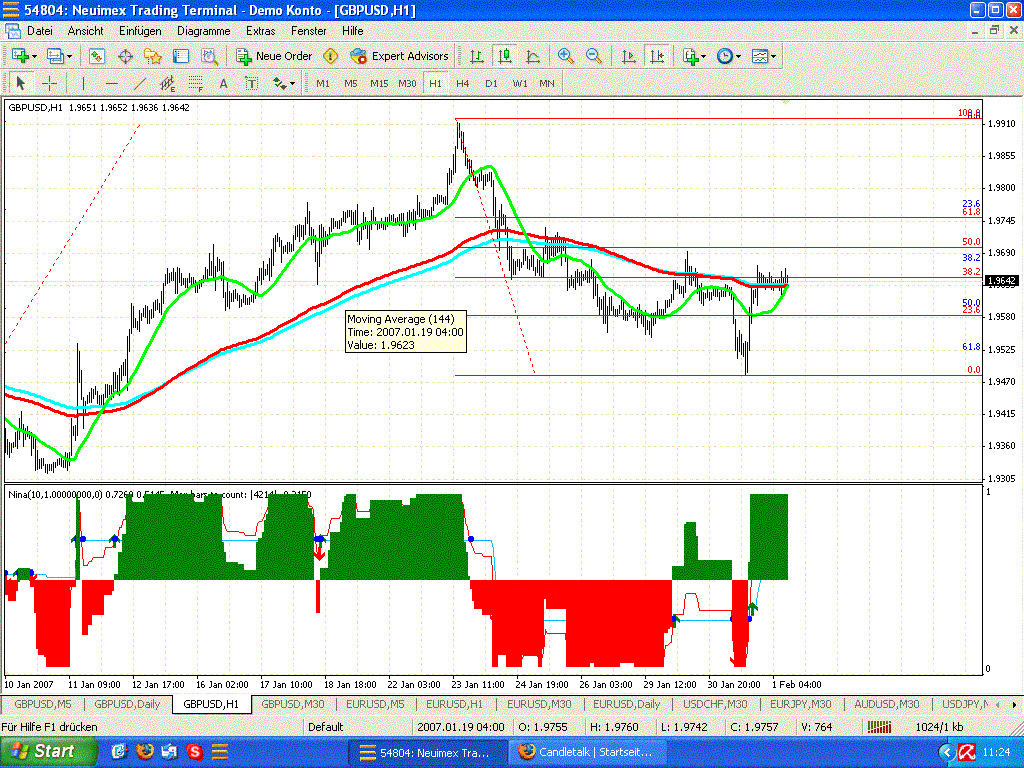Select the crosshair cursor tool
Screen dimensions: 1024x768
pyautogui.click(x=48, y=83)
